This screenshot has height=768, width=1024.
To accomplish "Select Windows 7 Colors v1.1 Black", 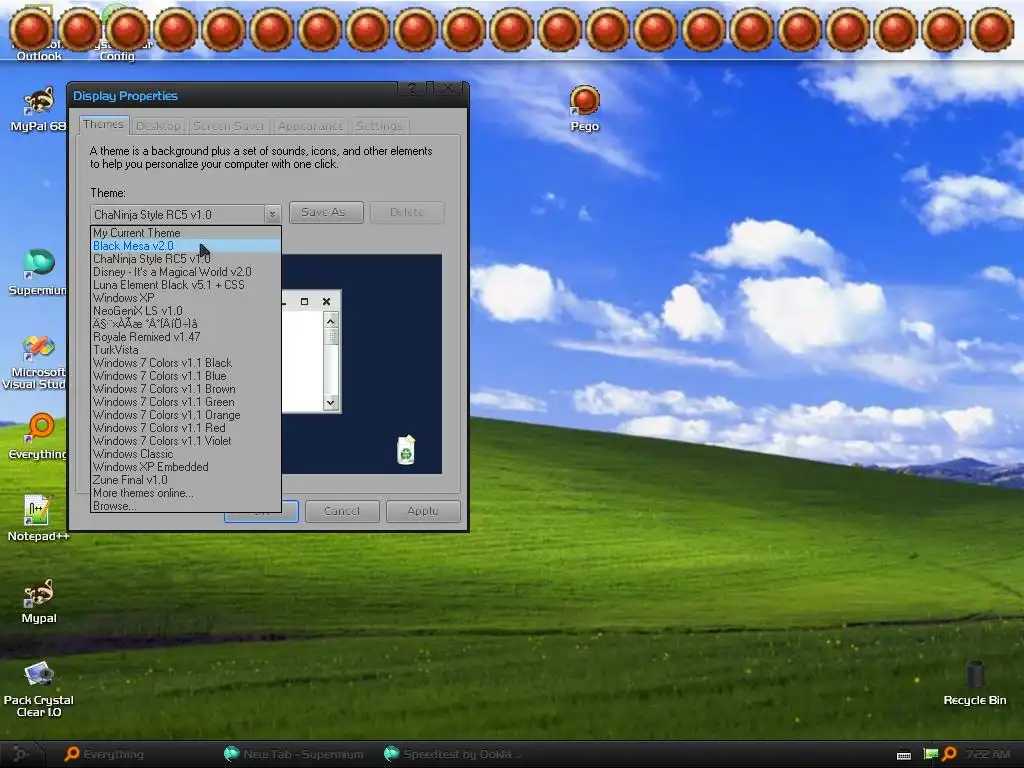I will [185, 362].
